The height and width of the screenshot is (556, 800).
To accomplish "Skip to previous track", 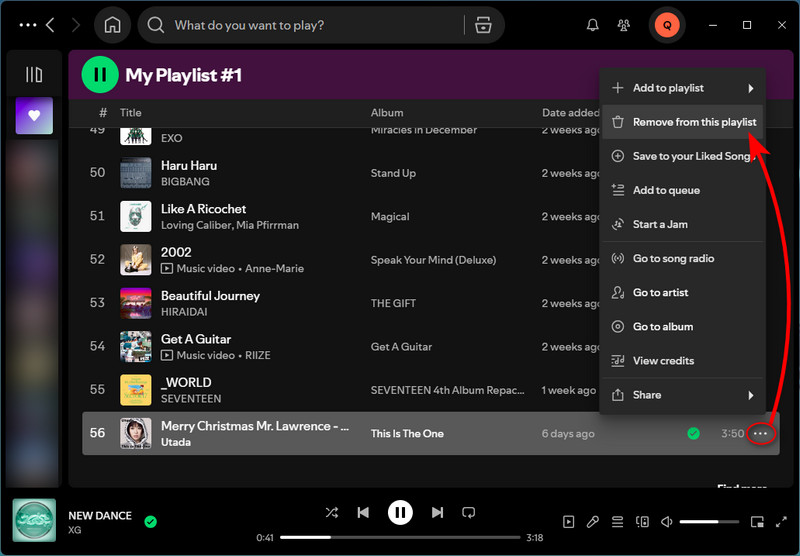I will pos(363,512).
